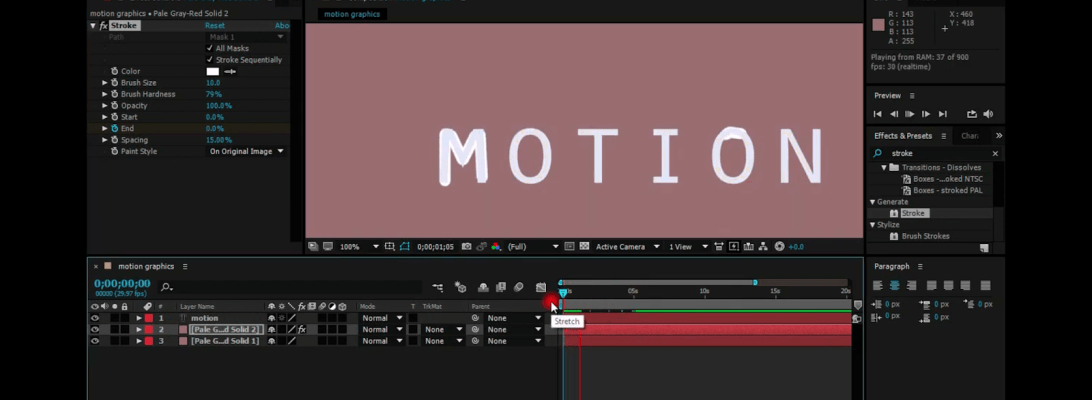This screenshot has width=1092, height=400.
Task: Uncheck the All Masks checkbox
Action: (210, 48)
